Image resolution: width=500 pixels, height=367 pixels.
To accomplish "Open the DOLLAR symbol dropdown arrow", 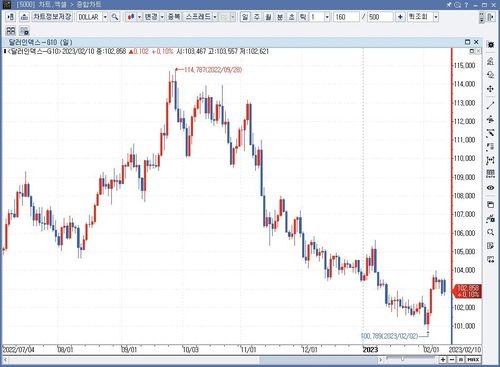I will click(x=105, y=17).
